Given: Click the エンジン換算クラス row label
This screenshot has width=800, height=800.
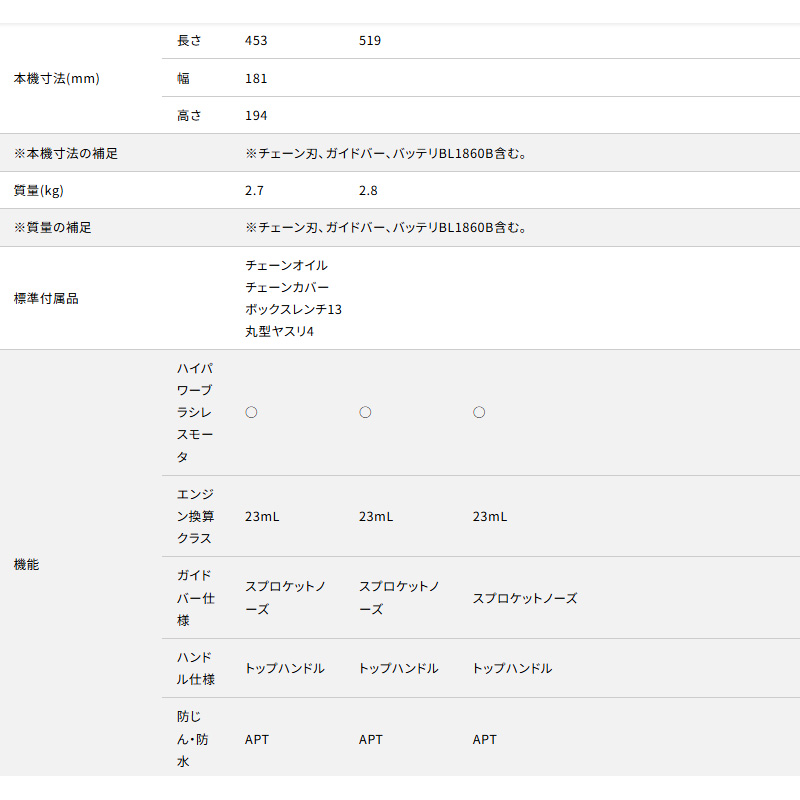Looking at the screenshot, I should [195, 516].
